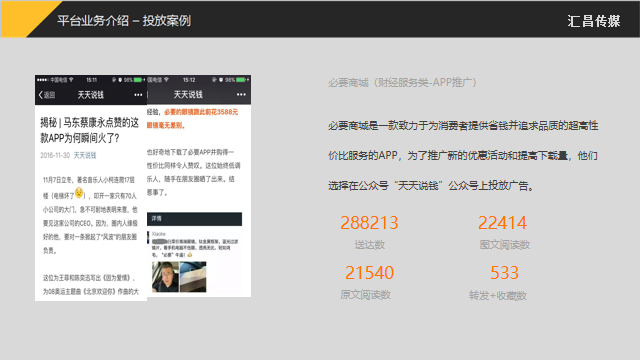Click the number 22414
This screenshot has height=360, width=640.
point(502,223)
